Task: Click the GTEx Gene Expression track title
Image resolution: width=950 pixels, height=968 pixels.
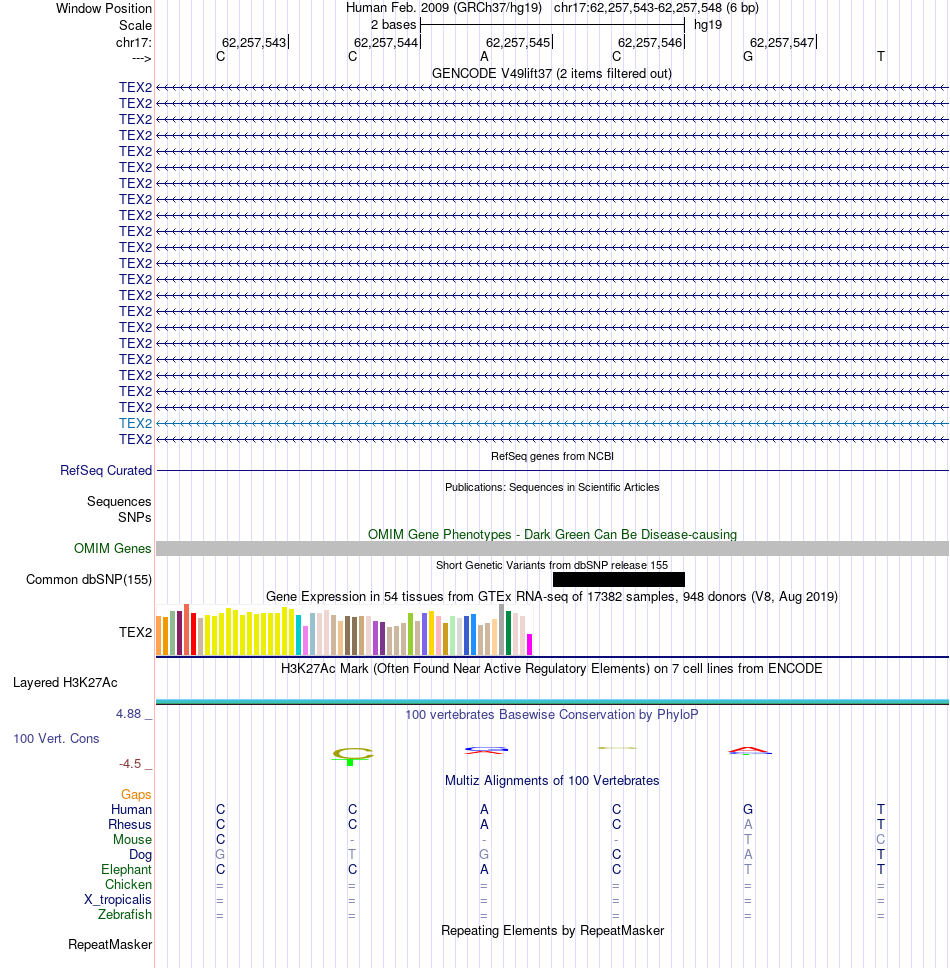Action: 552,596
